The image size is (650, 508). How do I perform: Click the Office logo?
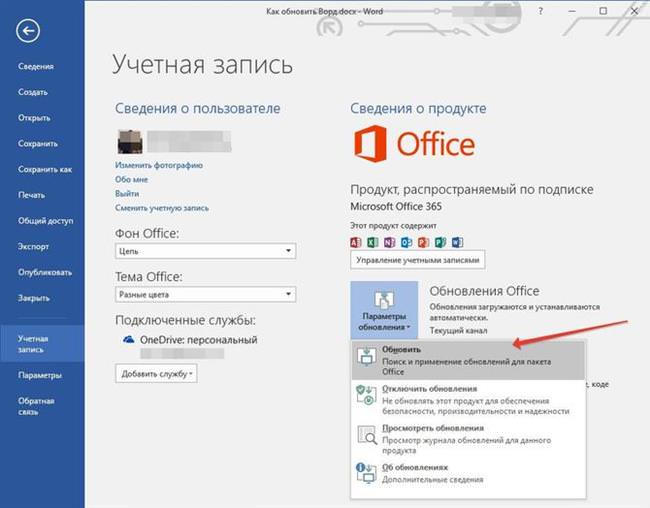[414, 143]
